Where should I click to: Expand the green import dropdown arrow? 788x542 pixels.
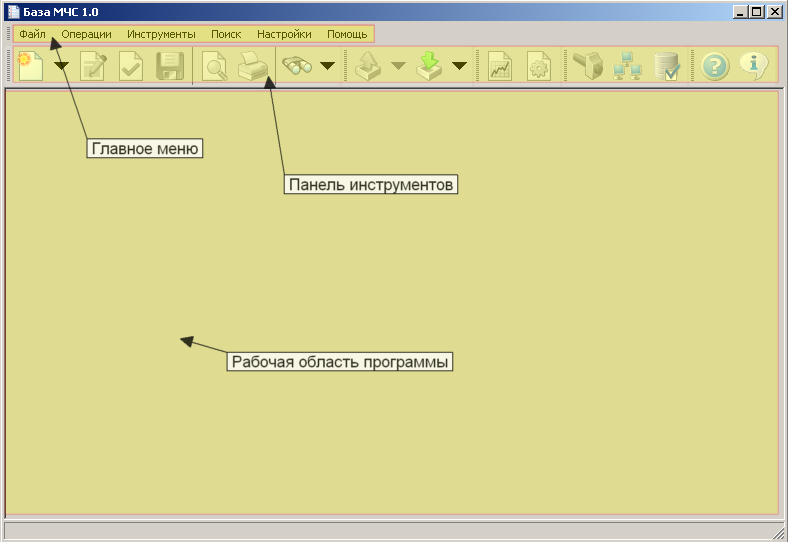click(459, 66)
